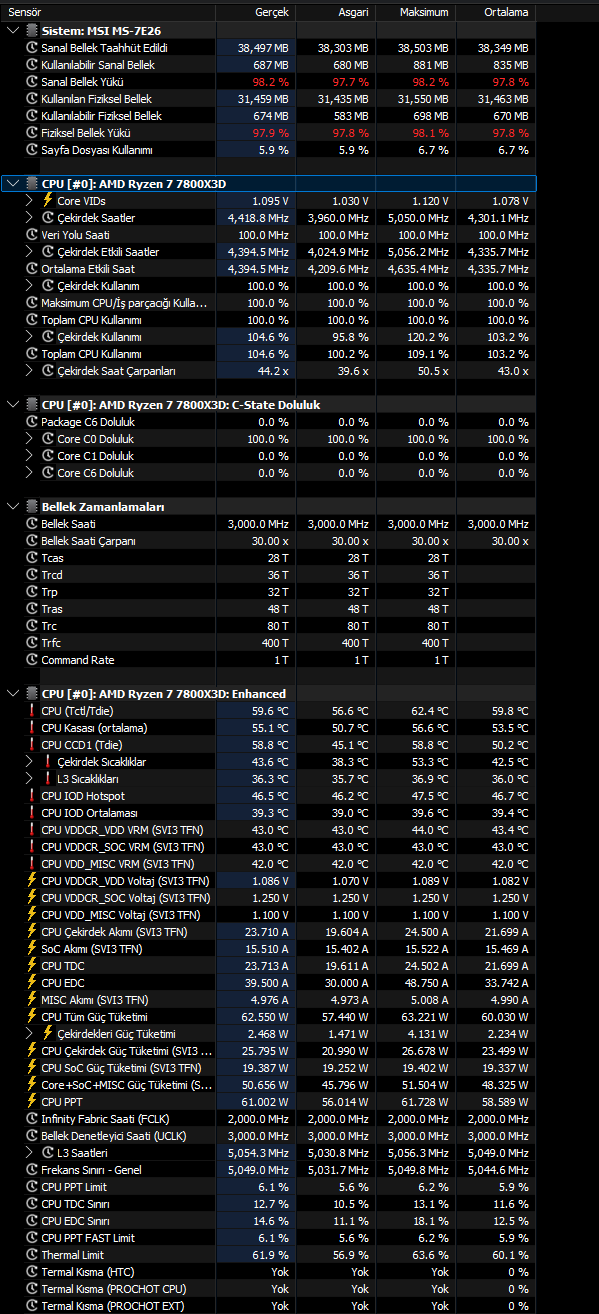Expand the Core C6 Doluluk row
Image resolution: width=599 pixels, height=1314 pixels.
coord(29,473)
